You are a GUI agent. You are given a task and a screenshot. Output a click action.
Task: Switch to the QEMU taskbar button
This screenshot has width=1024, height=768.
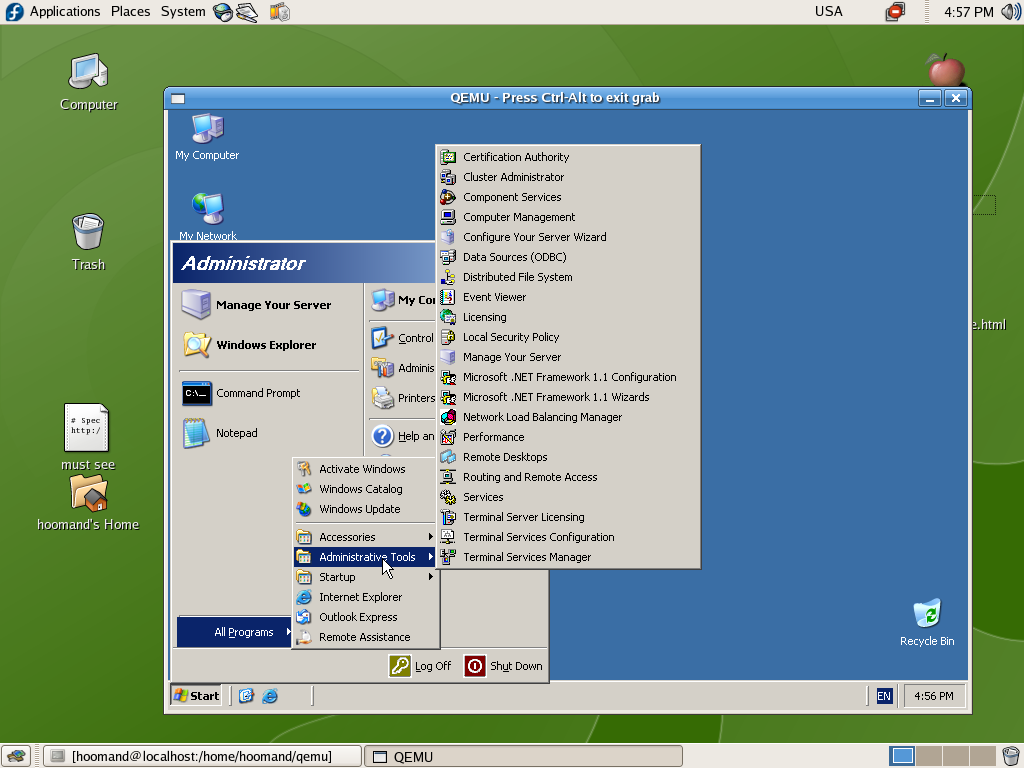[523, 757]
